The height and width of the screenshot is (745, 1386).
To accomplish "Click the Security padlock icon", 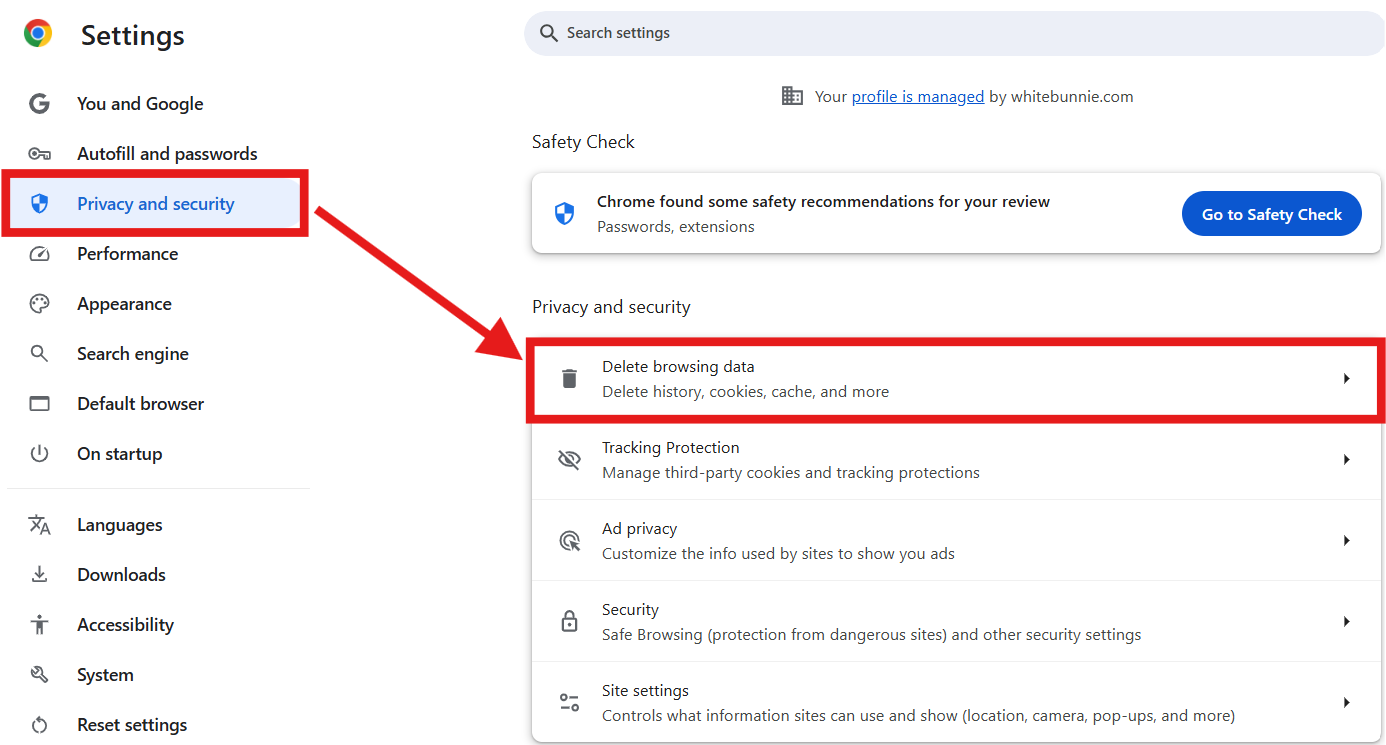I will coord(569,622).
